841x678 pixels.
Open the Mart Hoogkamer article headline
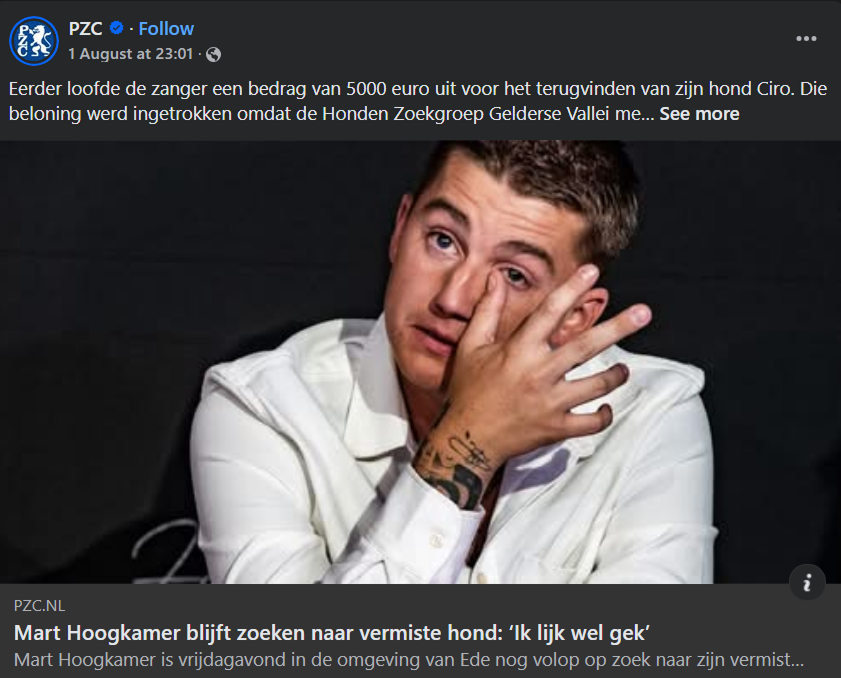point(332,633)
